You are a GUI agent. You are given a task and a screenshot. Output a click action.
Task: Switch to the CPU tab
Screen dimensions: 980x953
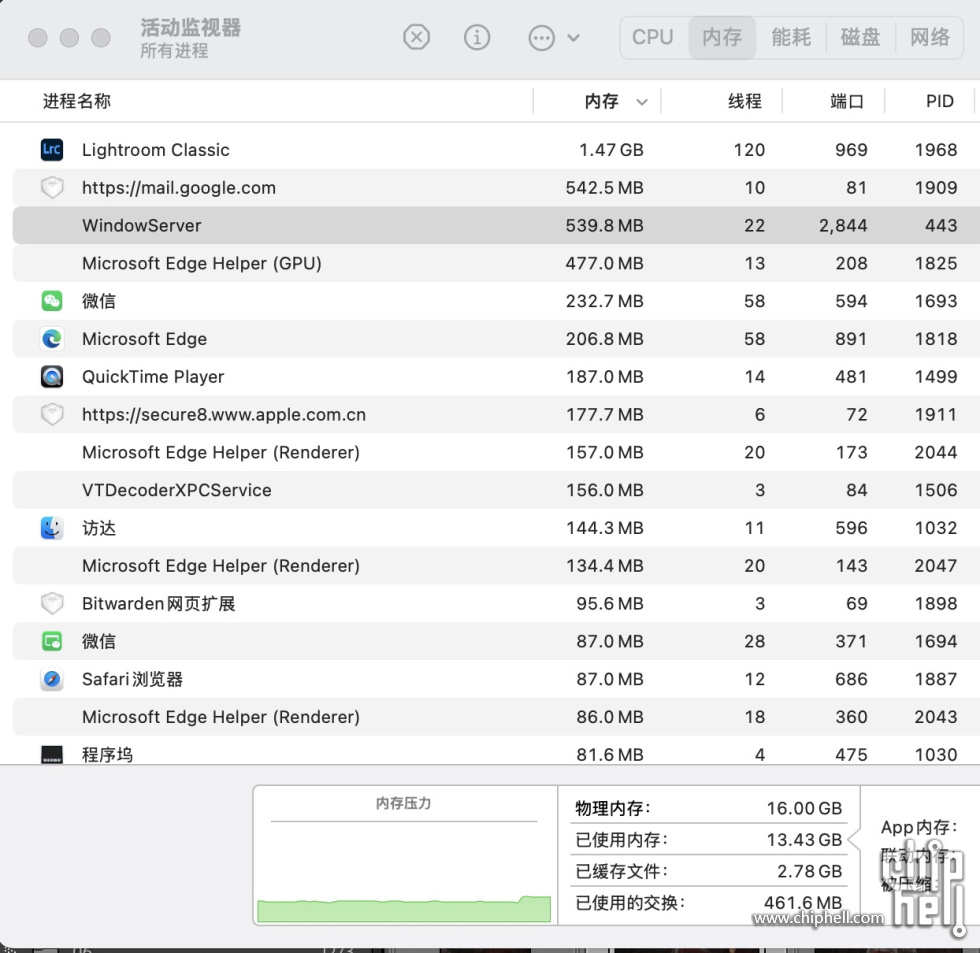click(x=652, y=37)
